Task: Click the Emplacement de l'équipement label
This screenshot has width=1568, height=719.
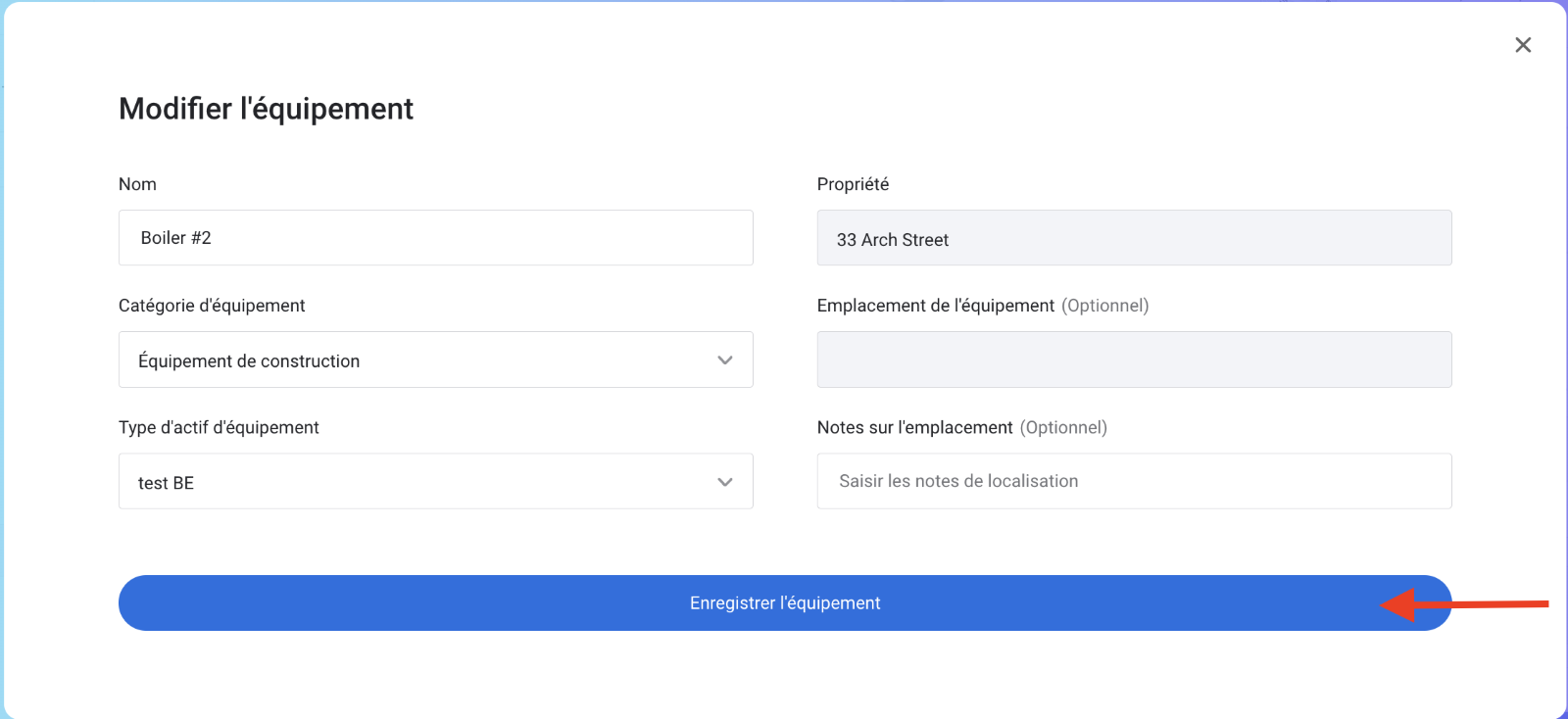Action: coord(935,306)
